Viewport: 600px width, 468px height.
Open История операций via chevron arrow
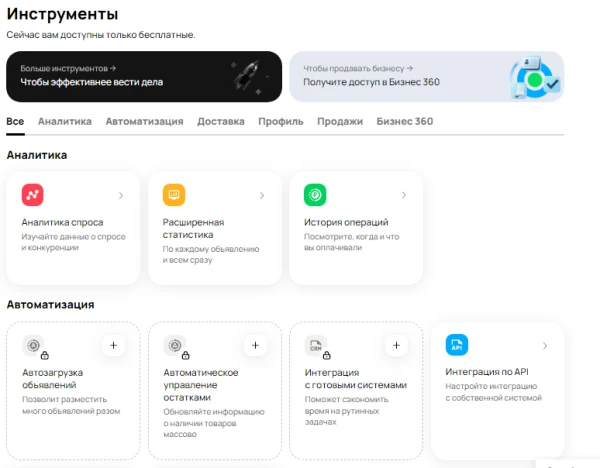pyautogui.click(x=404, y=195)
